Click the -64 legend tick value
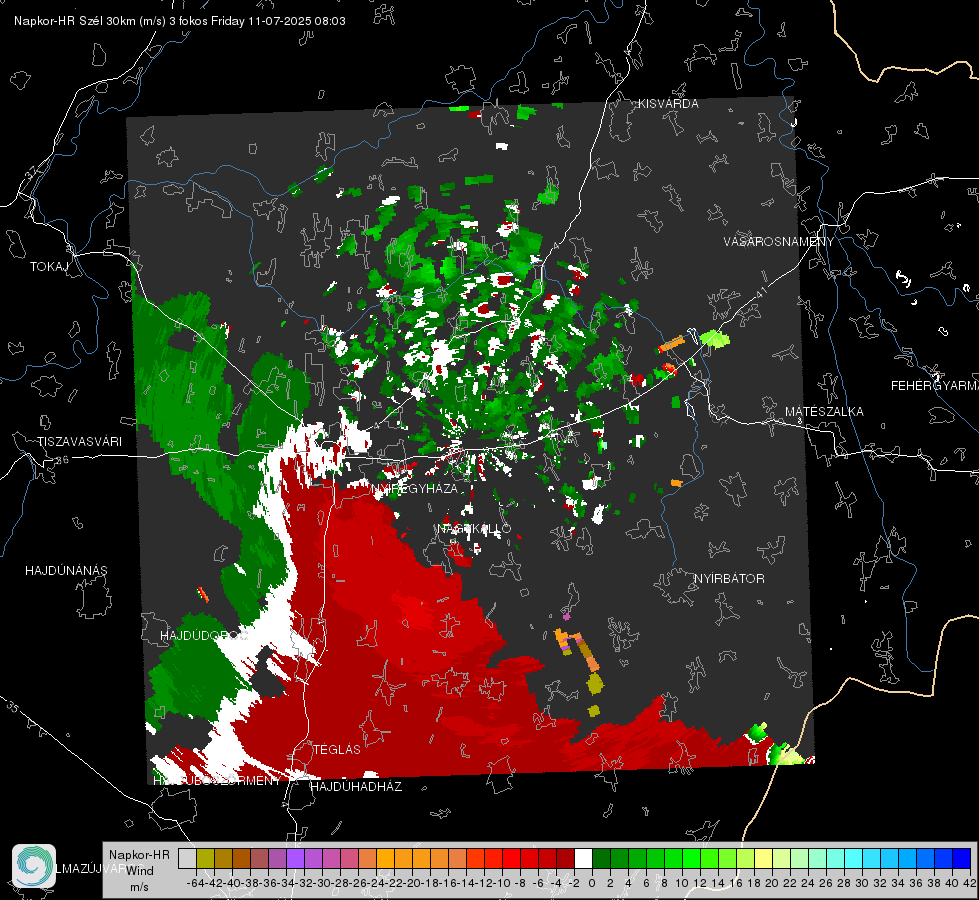 click(195, 883)
